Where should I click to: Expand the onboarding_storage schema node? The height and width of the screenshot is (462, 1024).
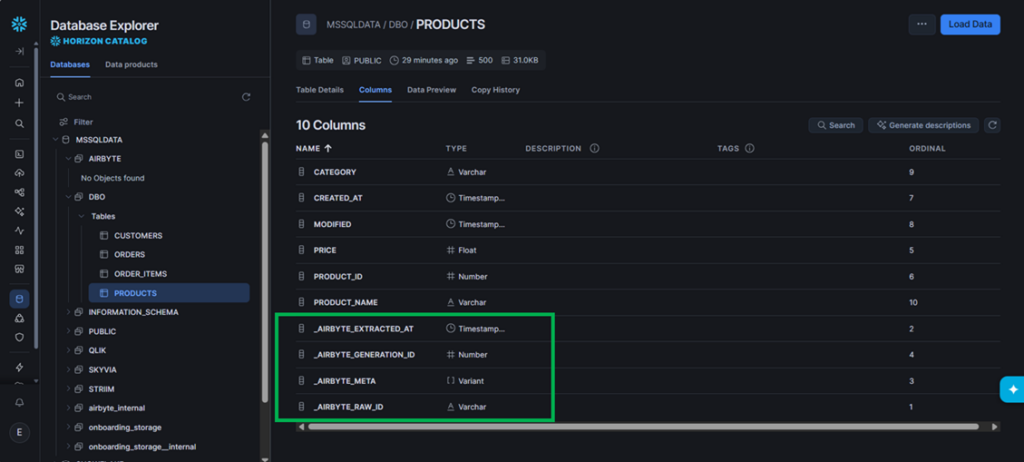point(68,427)
